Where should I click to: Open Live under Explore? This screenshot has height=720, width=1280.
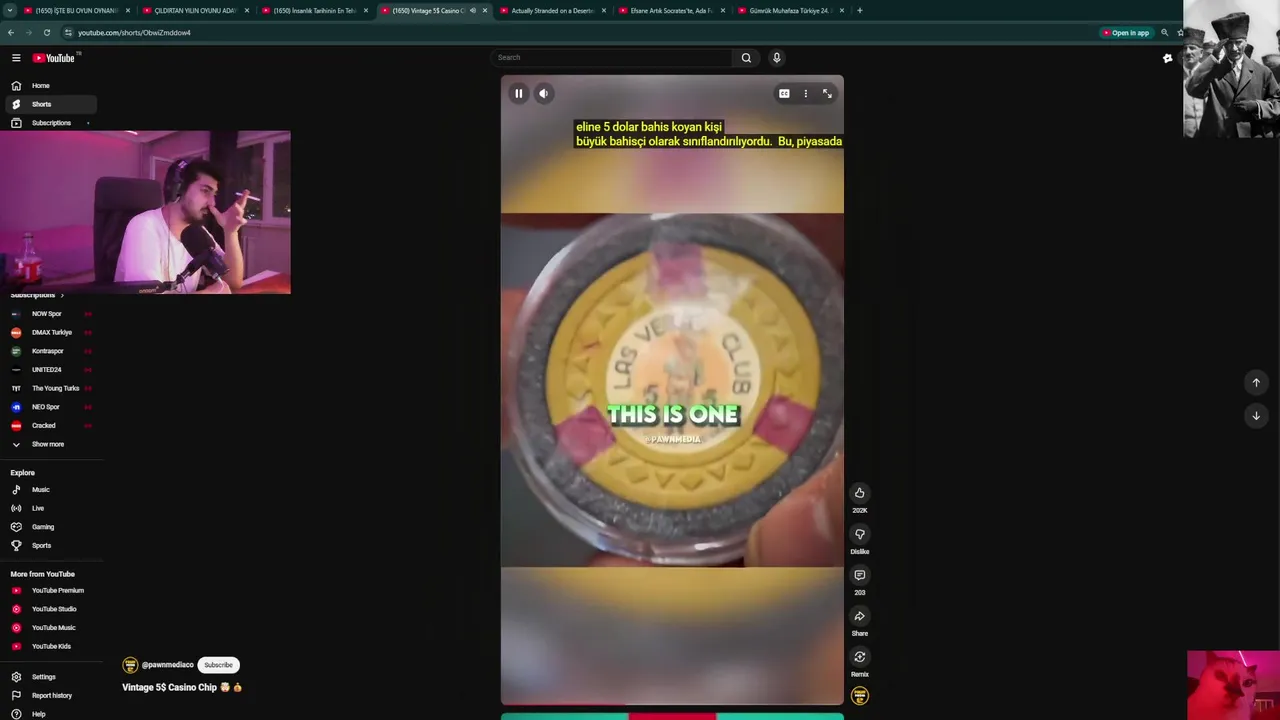(50, 508)
